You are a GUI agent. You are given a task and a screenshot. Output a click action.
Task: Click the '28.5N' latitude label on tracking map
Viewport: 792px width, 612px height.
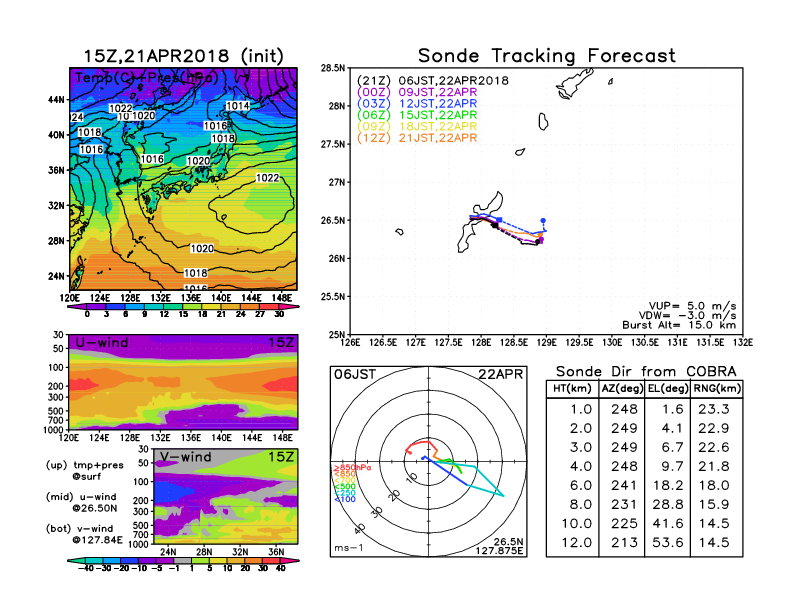click(x=334, y=68)
